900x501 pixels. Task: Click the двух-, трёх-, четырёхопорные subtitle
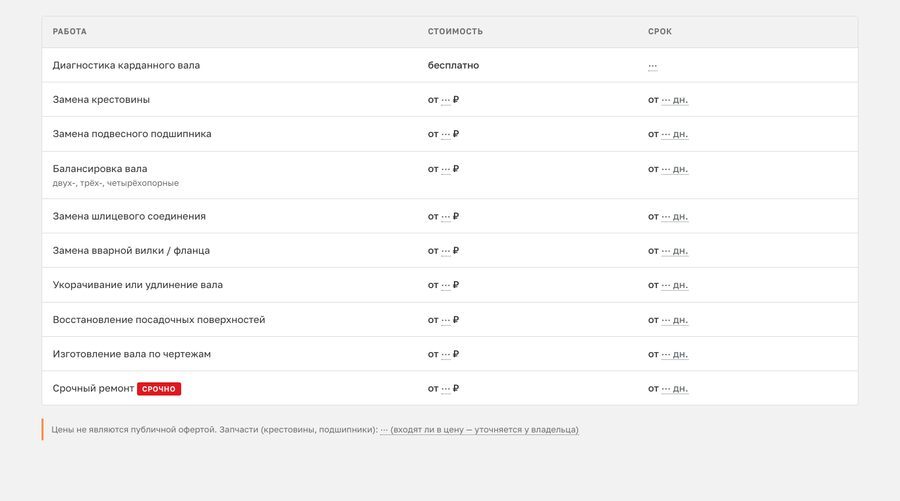[115, 183]
